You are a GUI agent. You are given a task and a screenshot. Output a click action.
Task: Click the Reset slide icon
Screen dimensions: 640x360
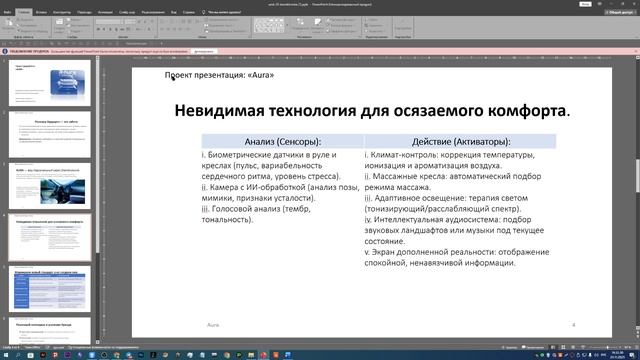(x=69, y=25)
